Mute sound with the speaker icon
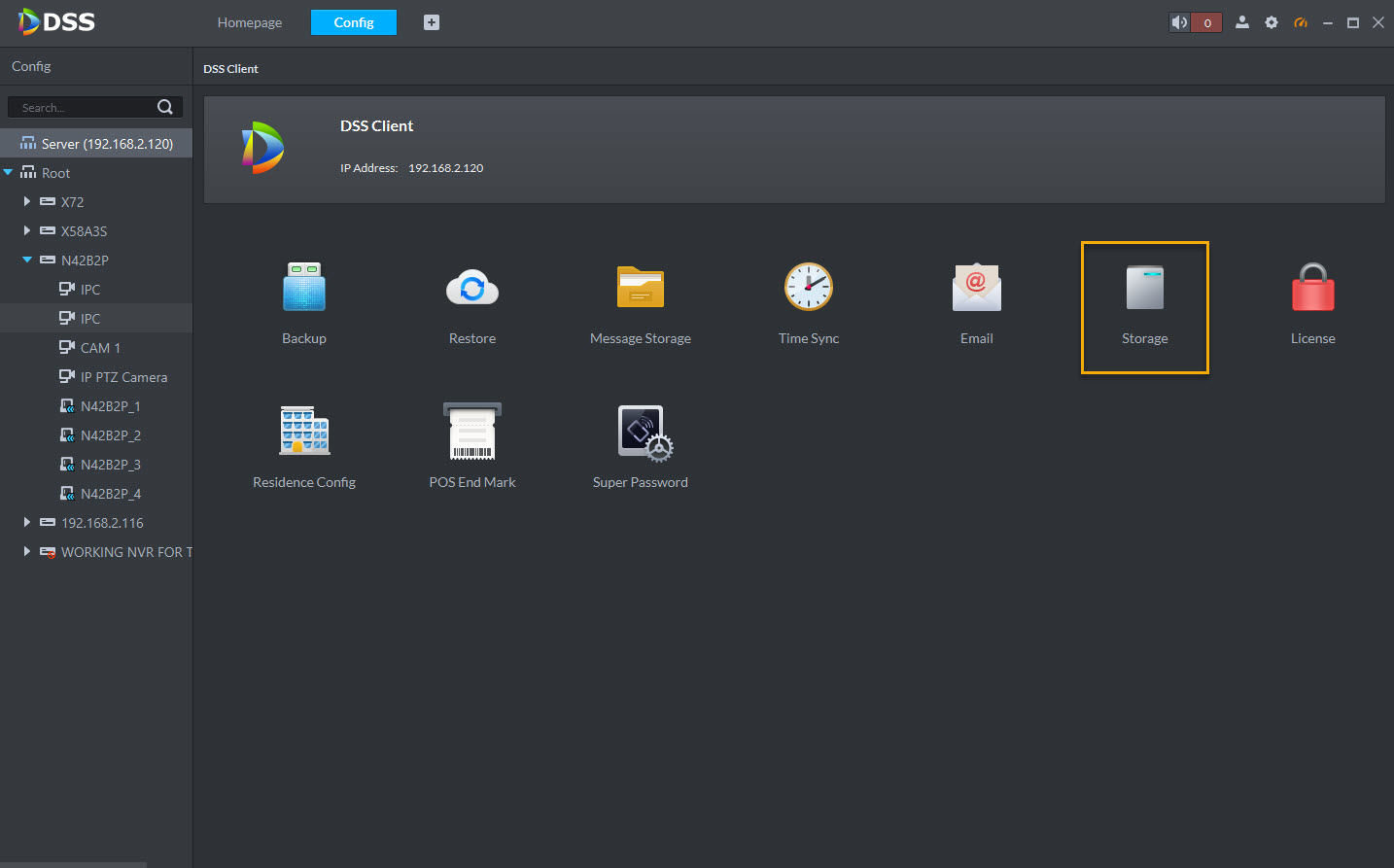The width and height of the screenshot is (1394, 868). tap(1179, 22)
